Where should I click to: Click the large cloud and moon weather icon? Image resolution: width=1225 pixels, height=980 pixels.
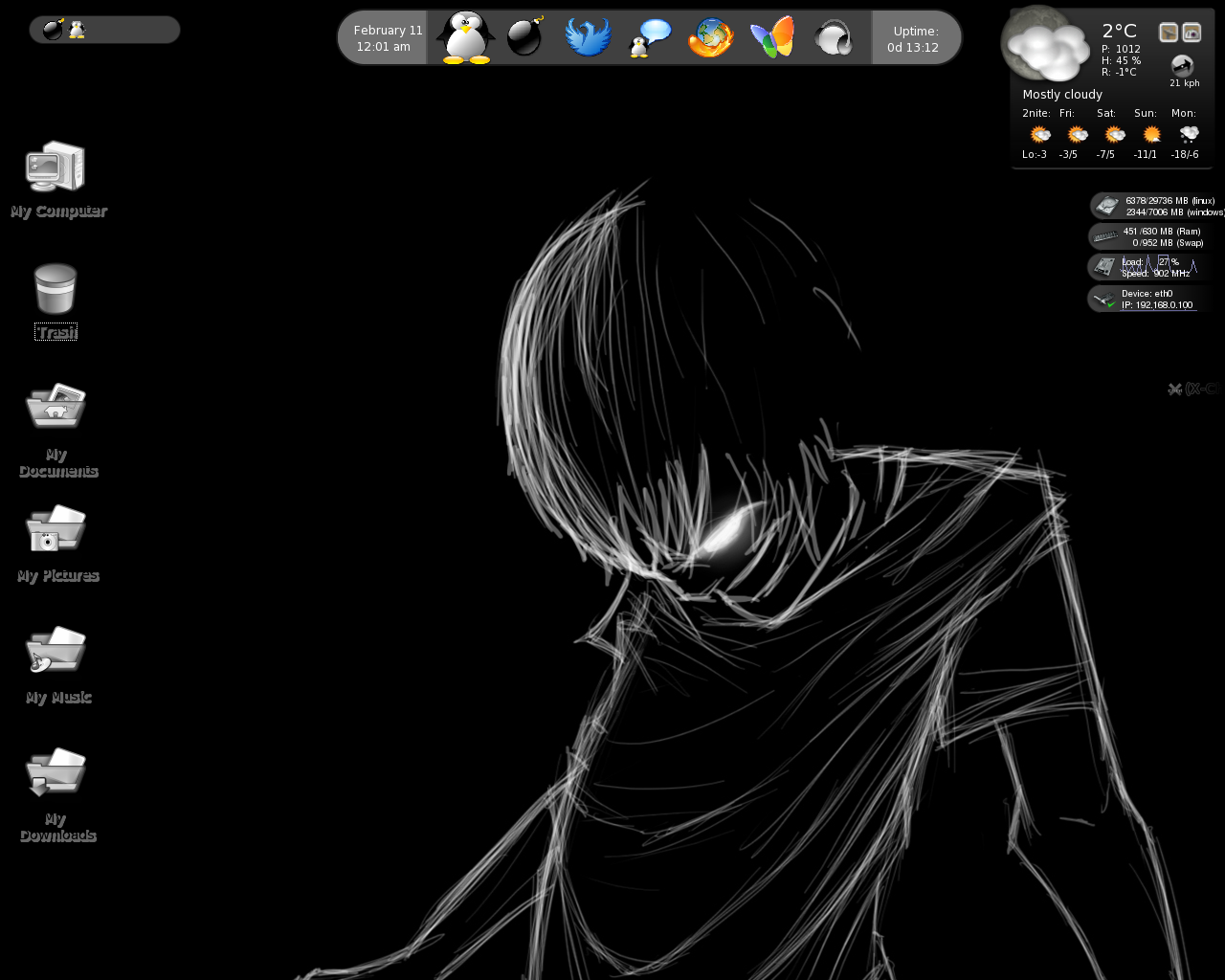coord(1047,45)
